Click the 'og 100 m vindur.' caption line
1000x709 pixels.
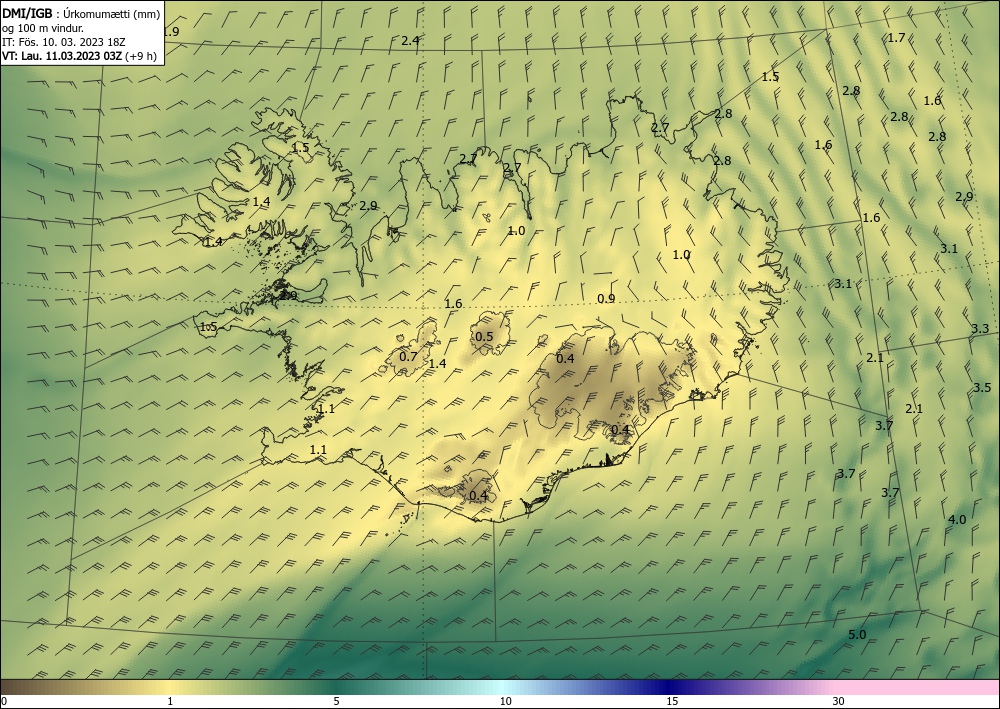[x=43, y=28]
